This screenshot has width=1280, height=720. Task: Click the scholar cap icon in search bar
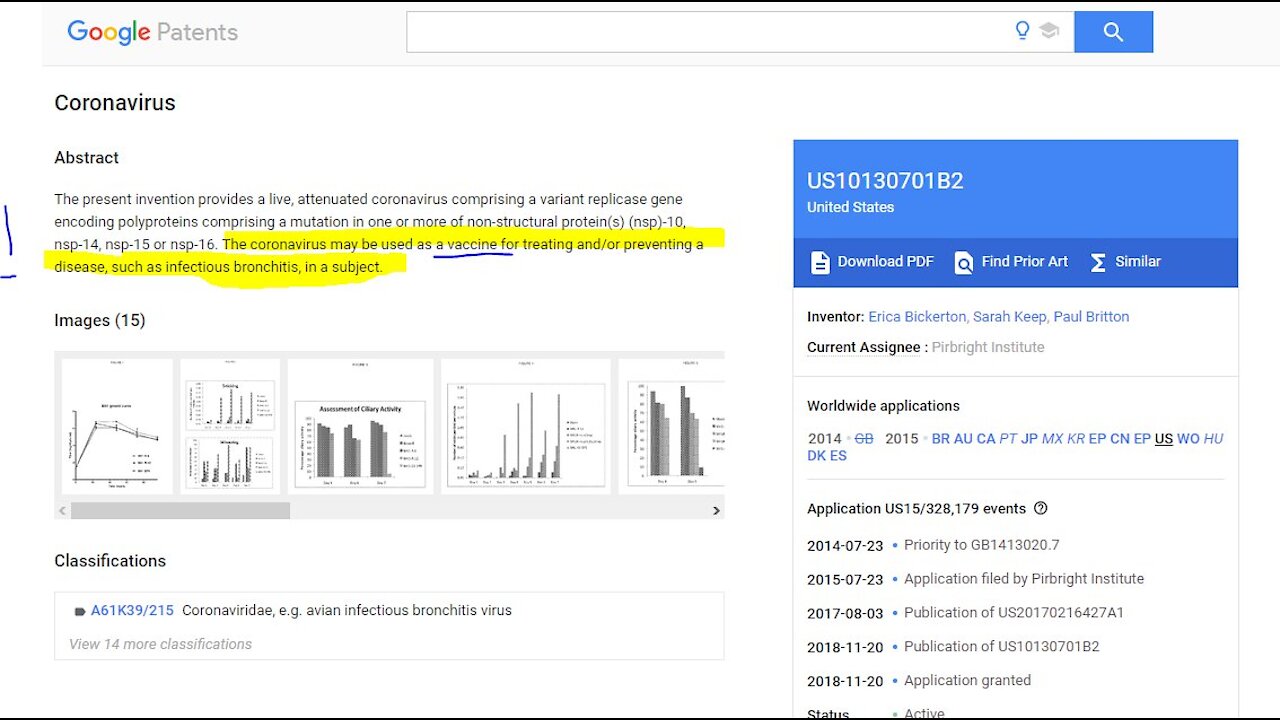tap(1049, 31)
